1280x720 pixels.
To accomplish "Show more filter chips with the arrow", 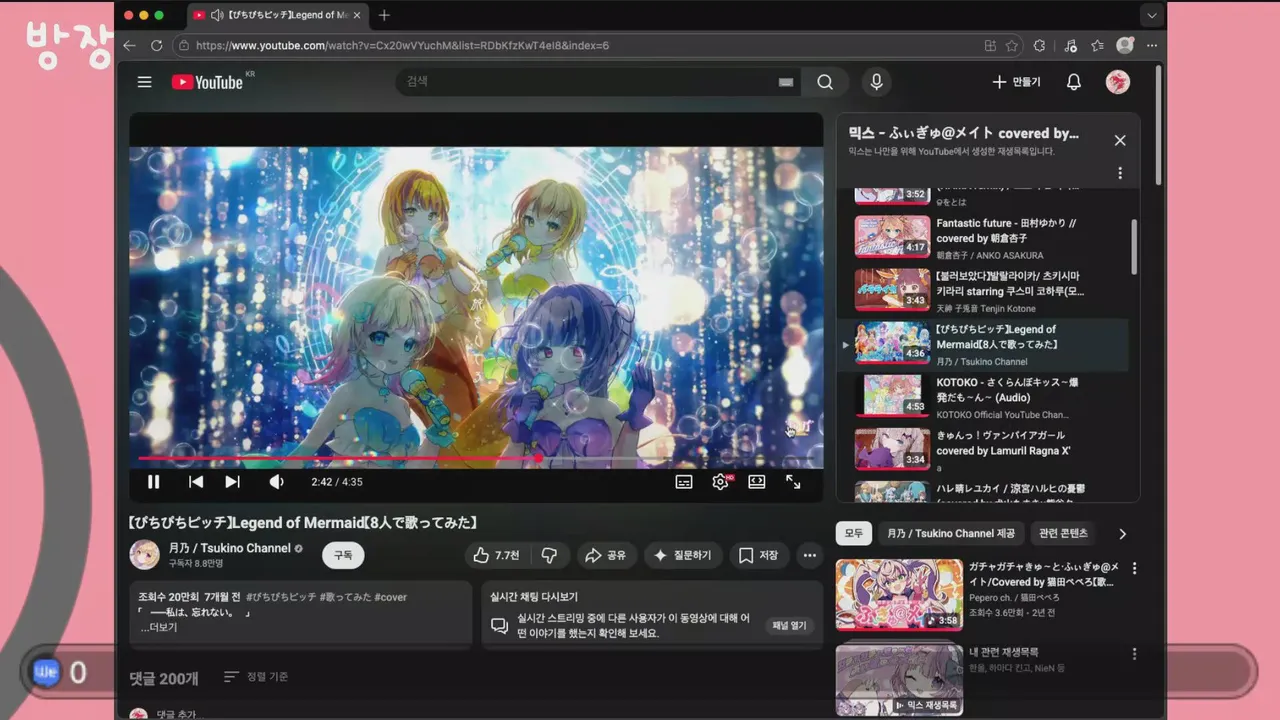I will (x=1122, y=533).
